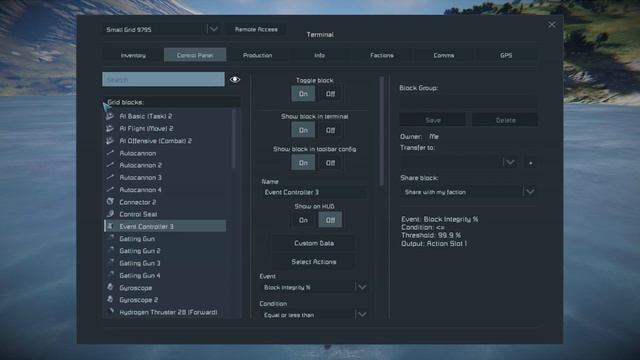Switch to the Inventory tab
The width and height of the screenshot is (640, 360).
click(133, 55)
